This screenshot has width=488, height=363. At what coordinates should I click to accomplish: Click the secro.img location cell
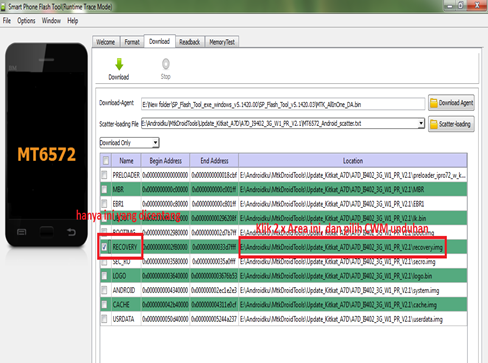tap(353, 262)
